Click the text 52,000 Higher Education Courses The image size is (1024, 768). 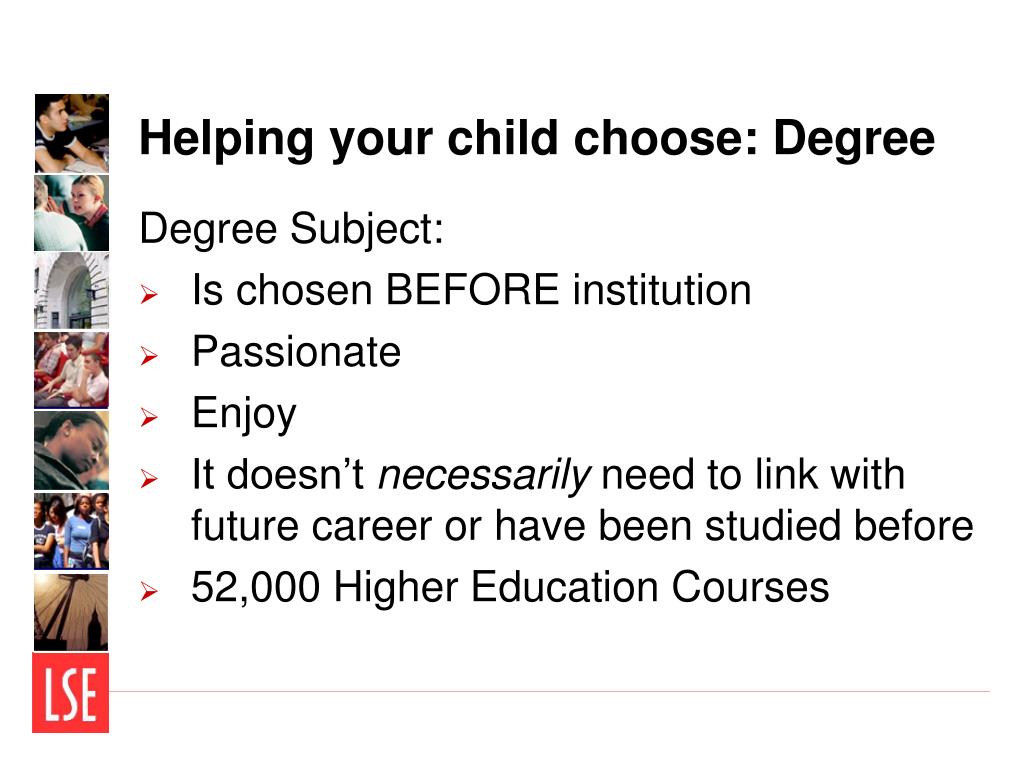click(510, 587)
